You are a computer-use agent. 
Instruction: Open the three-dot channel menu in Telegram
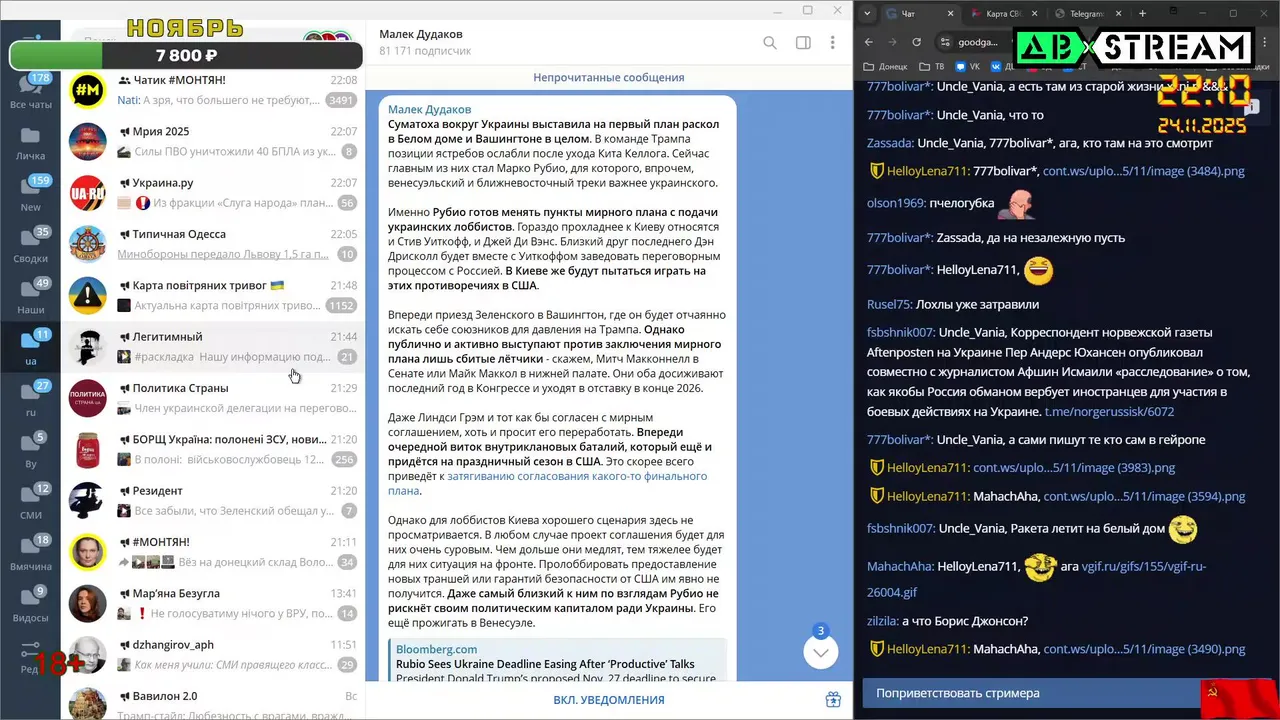[832, 43]
